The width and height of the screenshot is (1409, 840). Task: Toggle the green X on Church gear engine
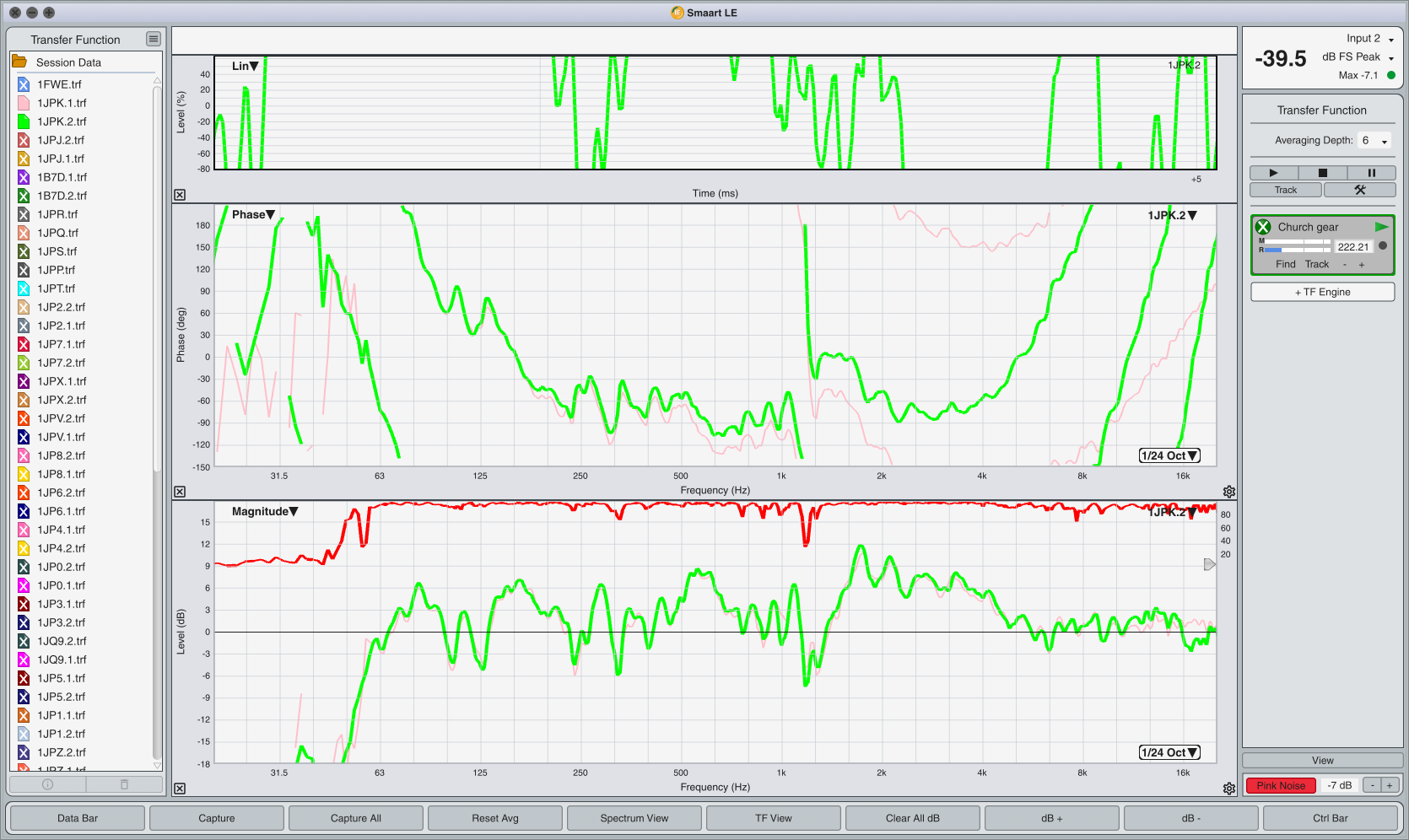click(x=1263, y=227)
